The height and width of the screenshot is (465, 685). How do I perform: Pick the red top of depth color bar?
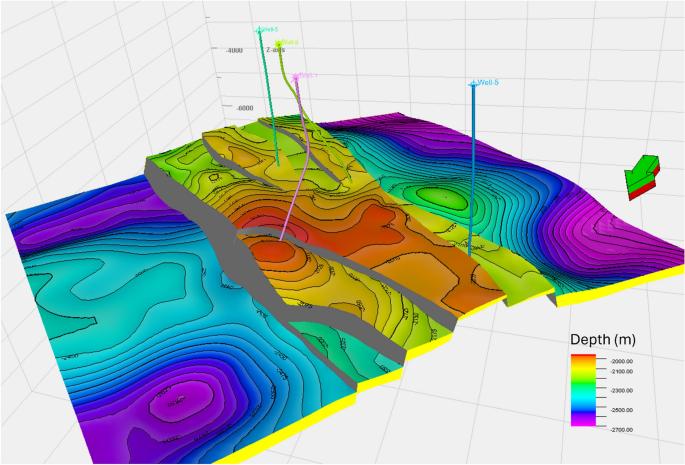coord(584,358)
